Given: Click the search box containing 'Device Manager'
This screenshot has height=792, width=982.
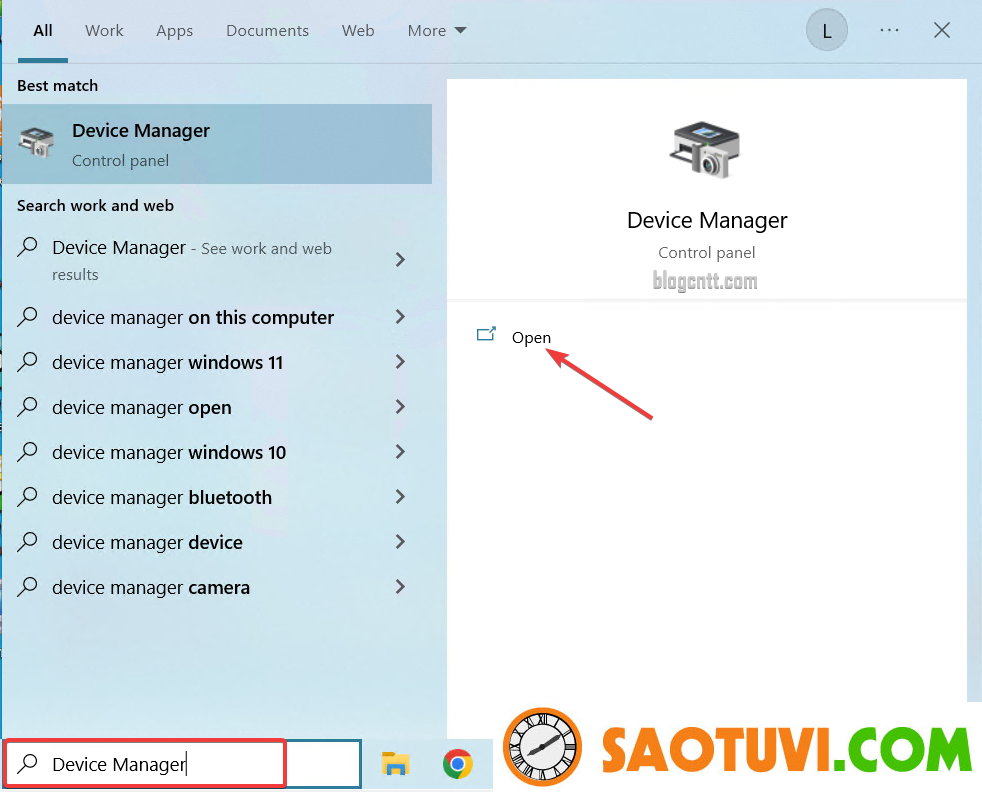Looking at the screenshot, I should [182, 763].
